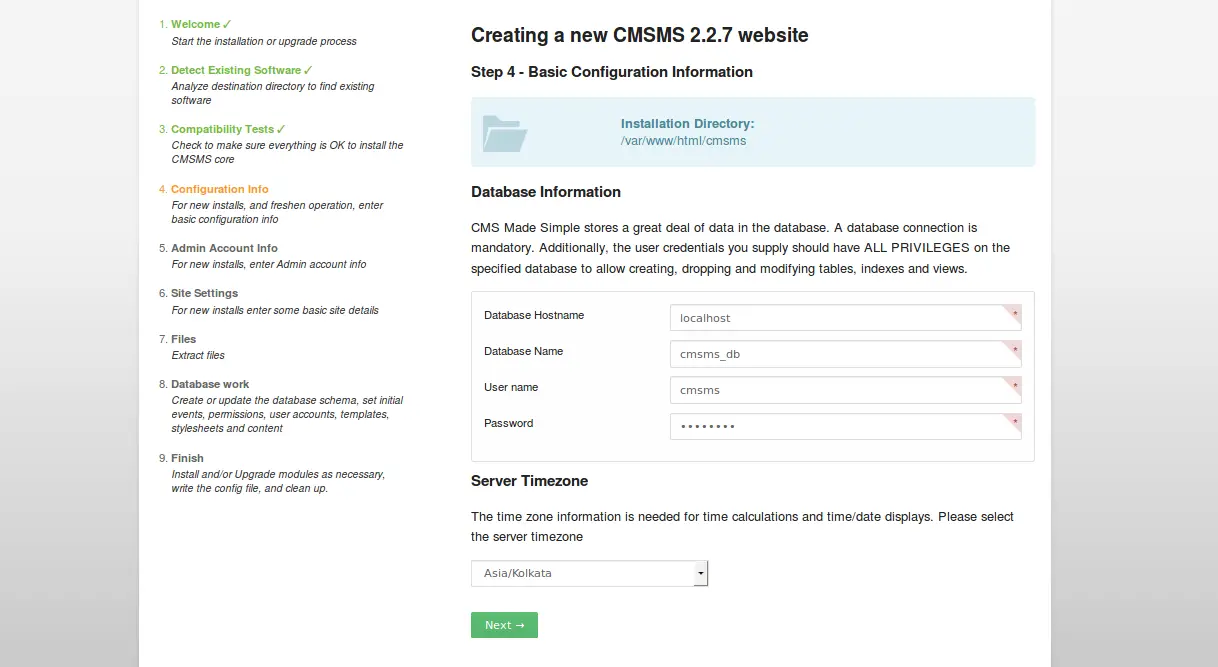Open the Asia/Kolkata timezone dropdown
1218x667 pixels.
coord(589,573)
